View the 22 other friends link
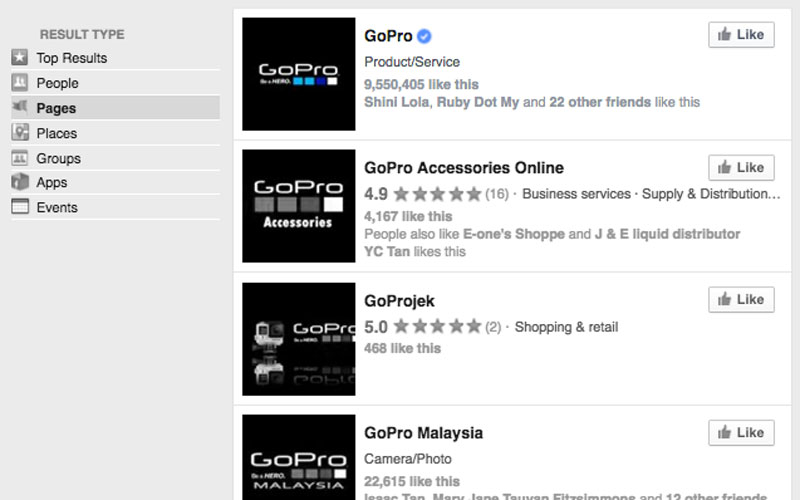800x500 pixels. [600, 102]
